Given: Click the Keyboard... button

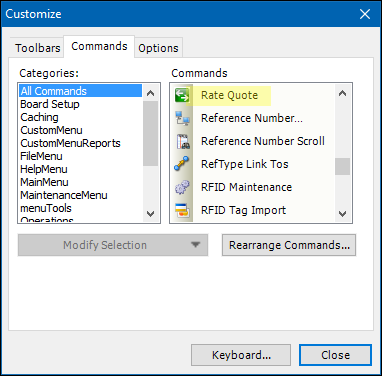Looking at the screenshot, I should (x=241, y=355).
